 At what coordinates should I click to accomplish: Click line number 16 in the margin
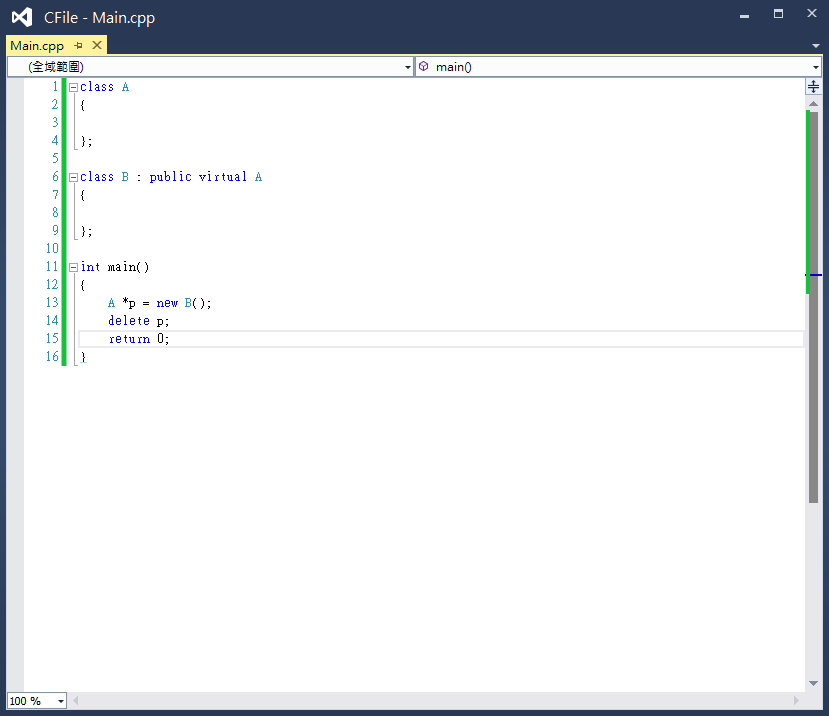52,356
